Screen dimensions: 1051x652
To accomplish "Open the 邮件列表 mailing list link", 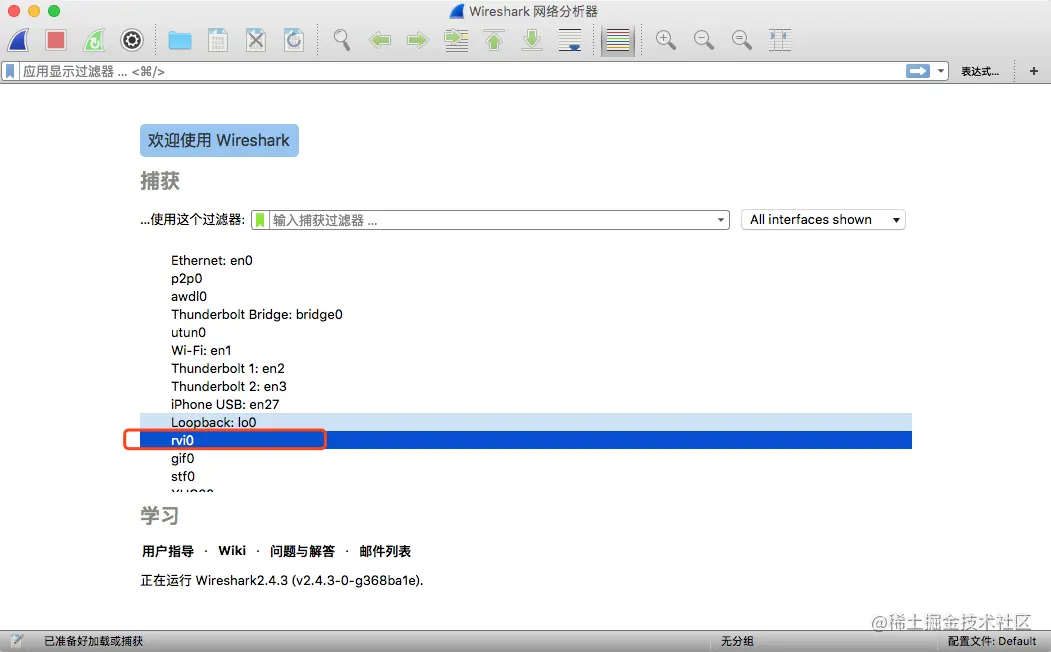I will (385, 551).
